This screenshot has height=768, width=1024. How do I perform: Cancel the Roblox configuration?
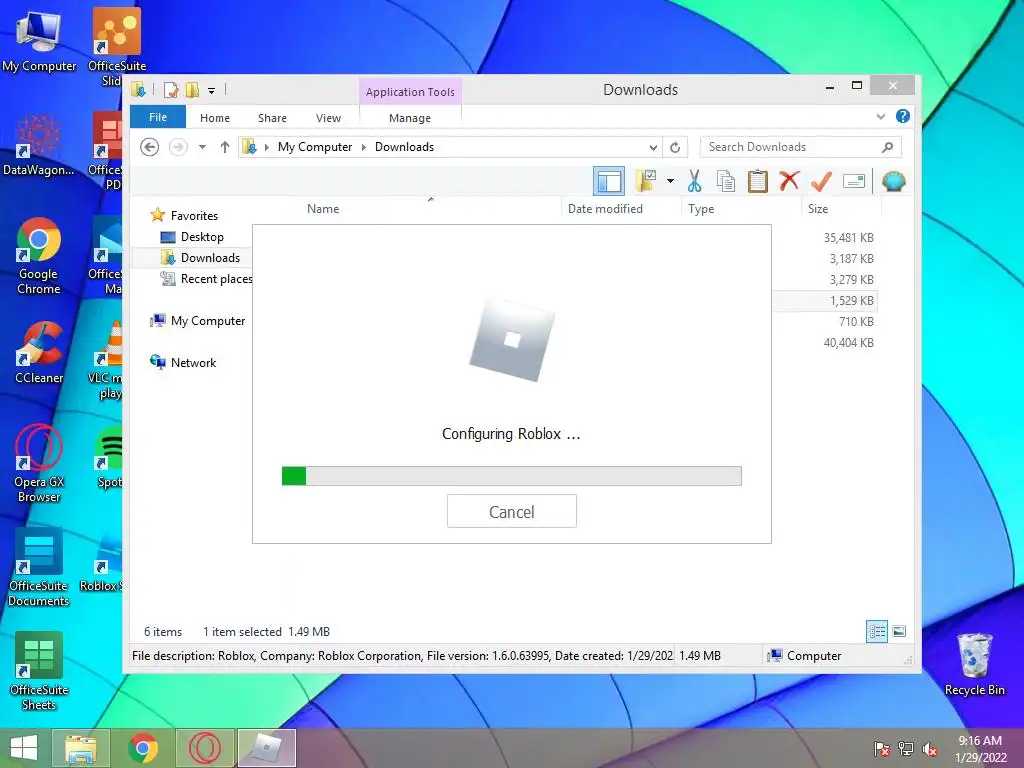click(511, 511)
